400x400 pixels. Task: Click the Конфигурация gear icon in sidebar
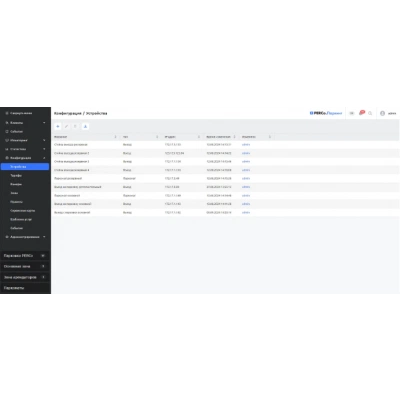(7, 158)
